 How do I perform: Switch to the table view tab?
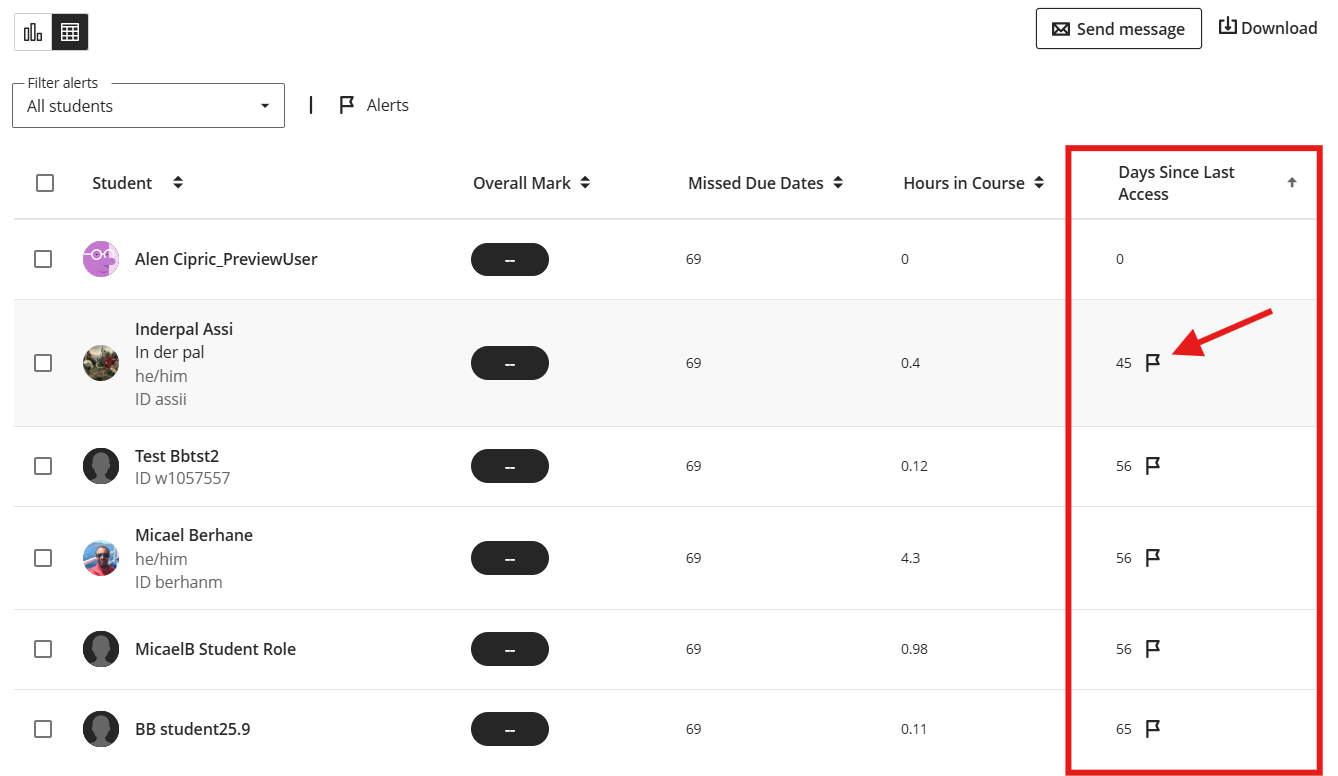pyautogui.click(x=69, y=31)
